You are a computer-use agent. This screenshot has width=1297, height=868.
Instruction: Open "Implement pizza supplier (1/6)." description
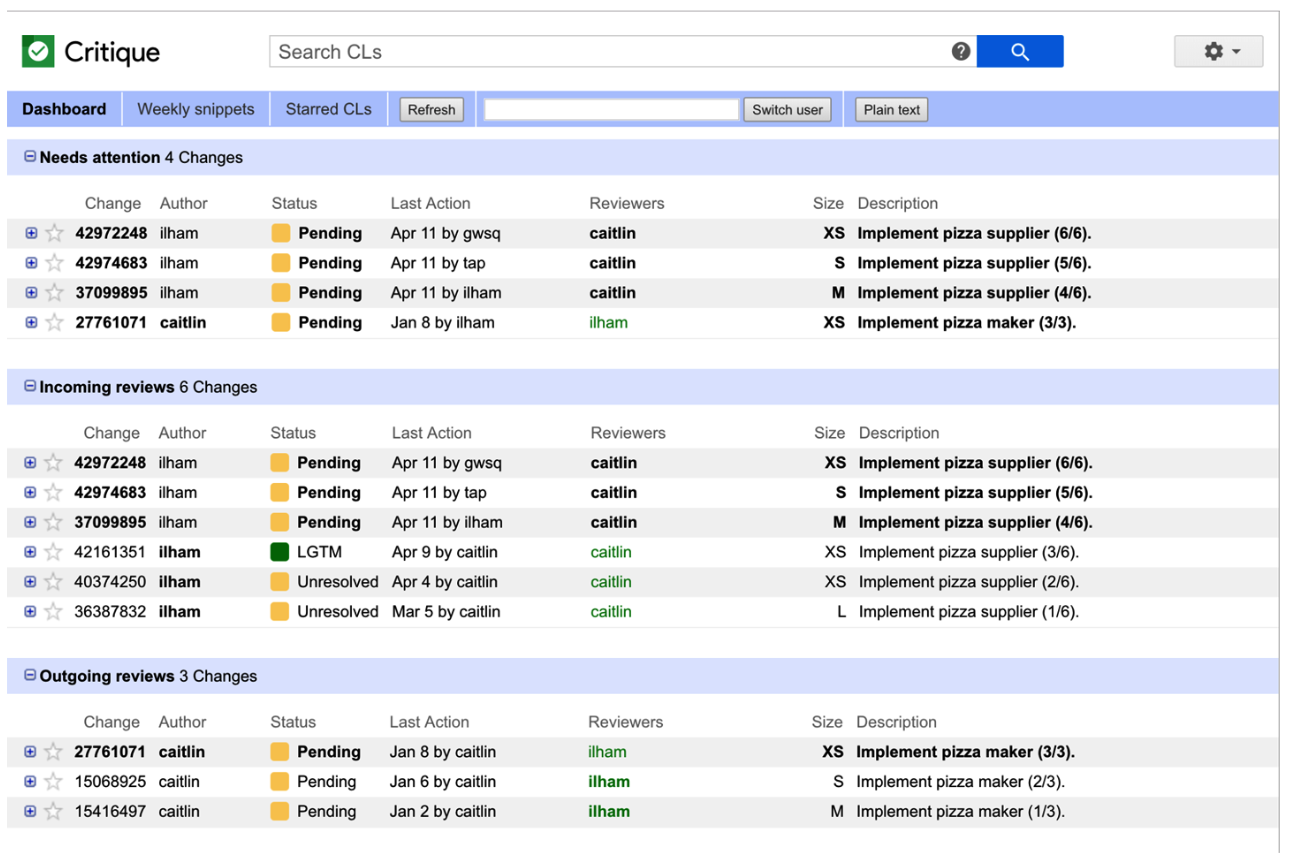point(968,611)
